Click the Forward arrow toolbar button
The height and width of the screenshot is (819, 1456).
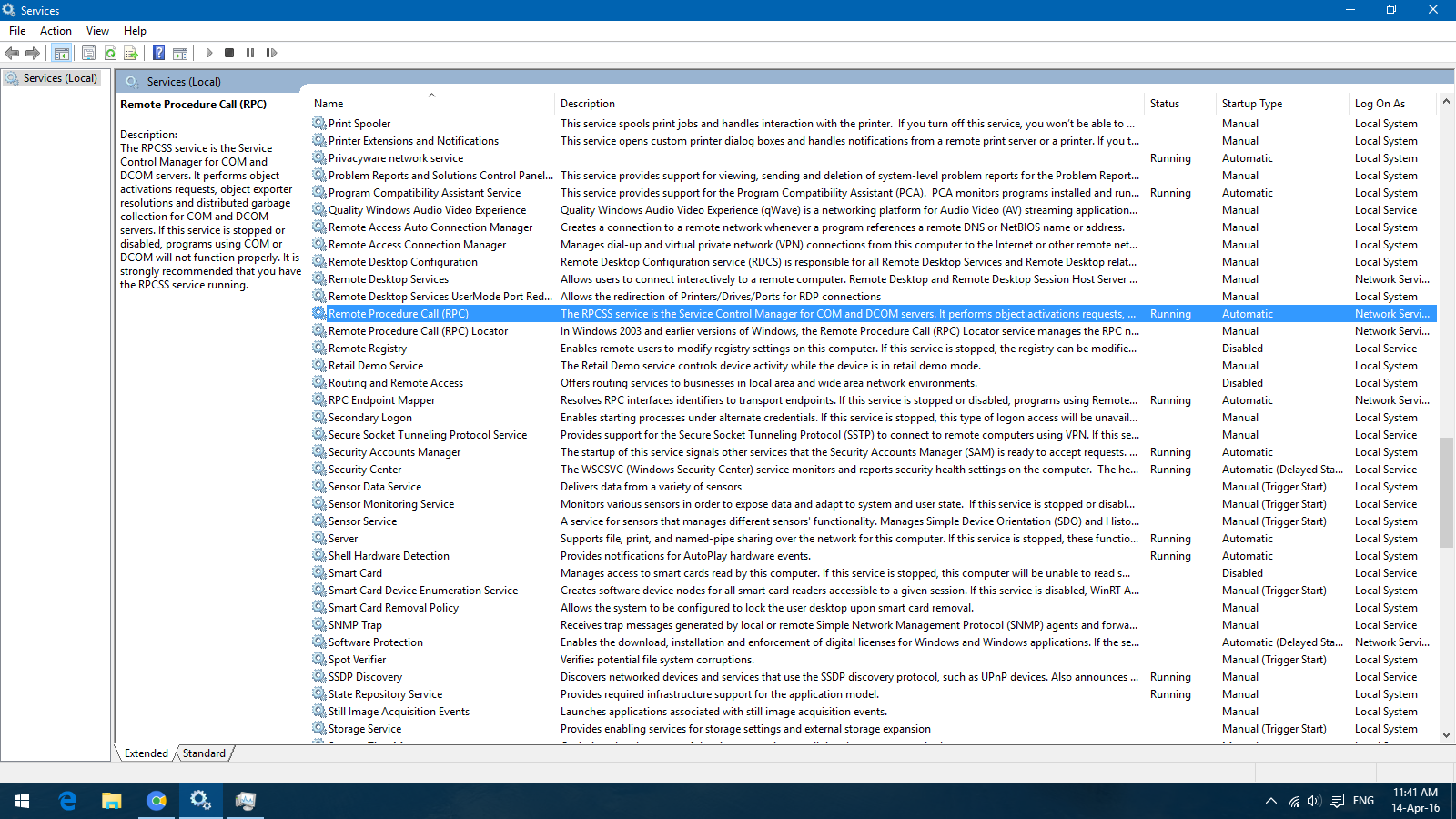(33, 53)
